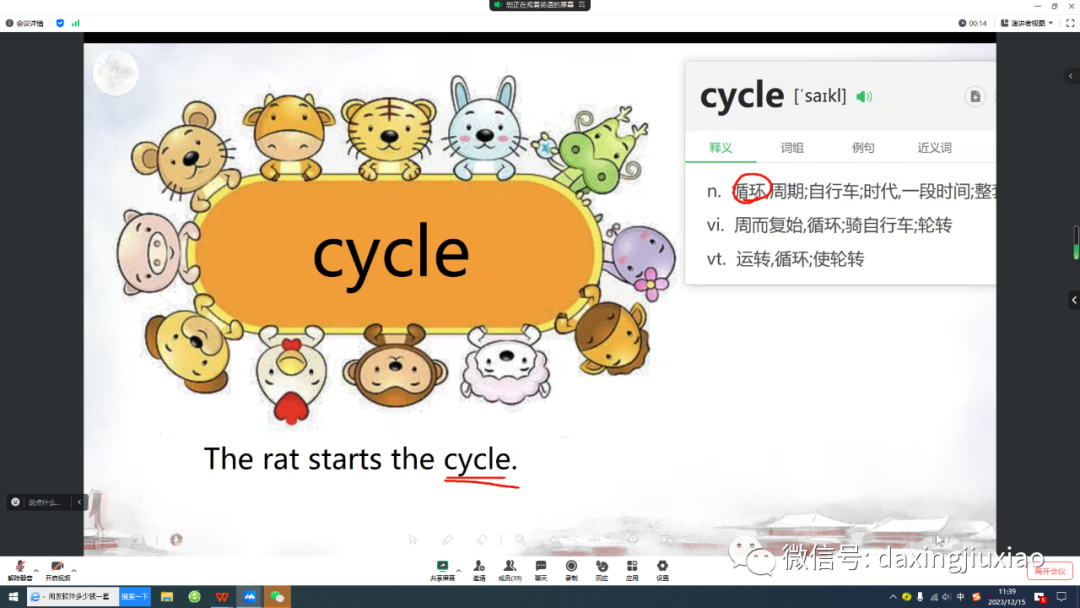This screenshot has width=1080, height=608.
Task: Expand the audio options arrow beside 解除静音
Action: (36, 569)
